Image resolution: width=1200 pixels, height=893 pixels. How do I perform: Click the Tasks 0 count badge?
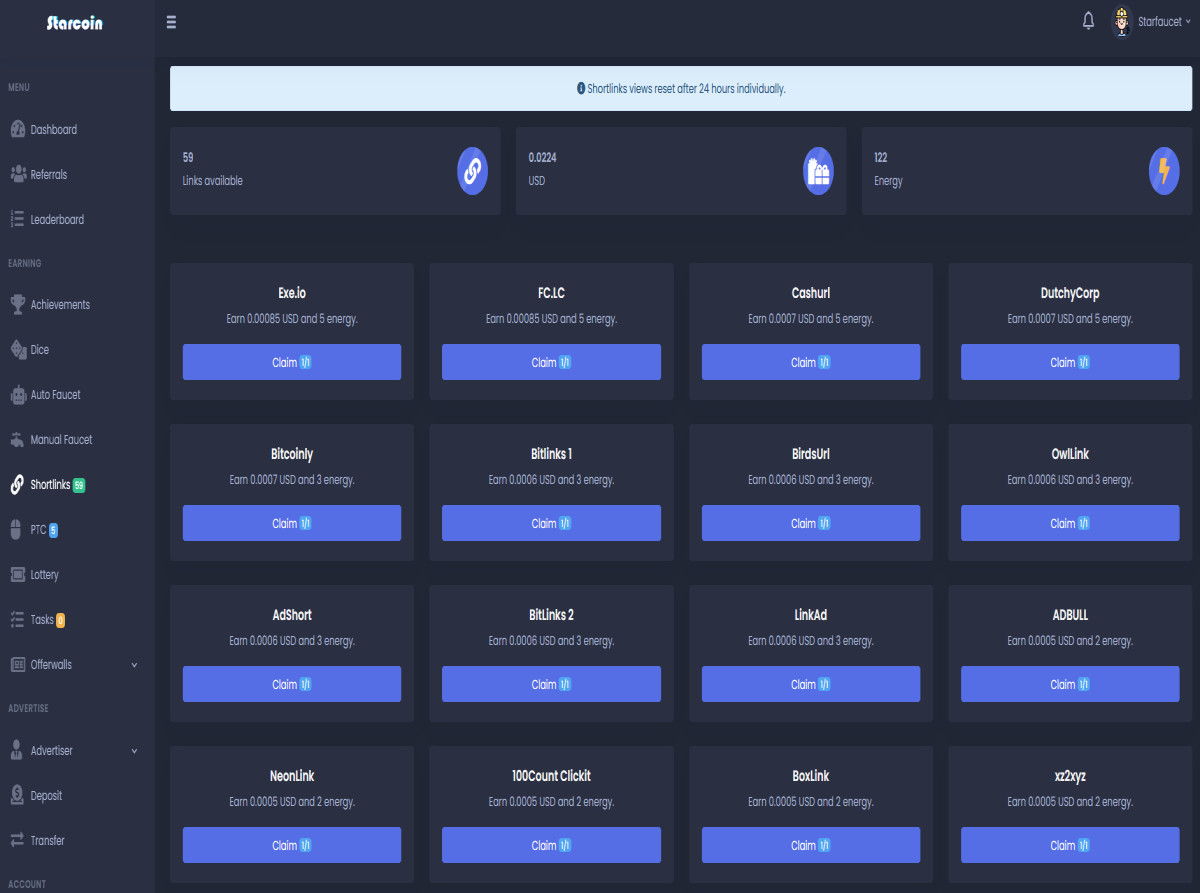pos(60,620)
